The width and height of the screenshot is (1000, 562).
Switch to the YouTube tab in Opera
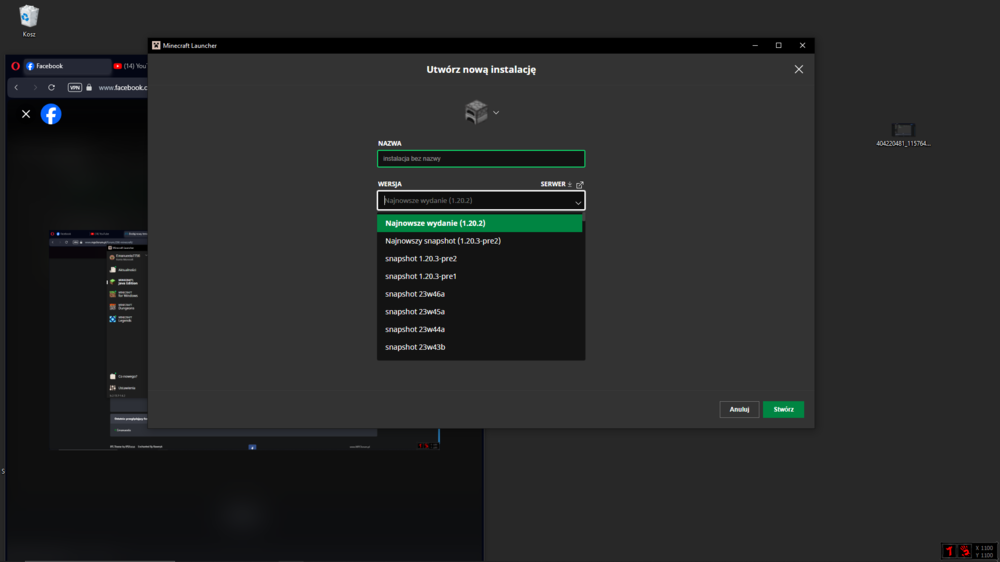click(x=130, y=66)
